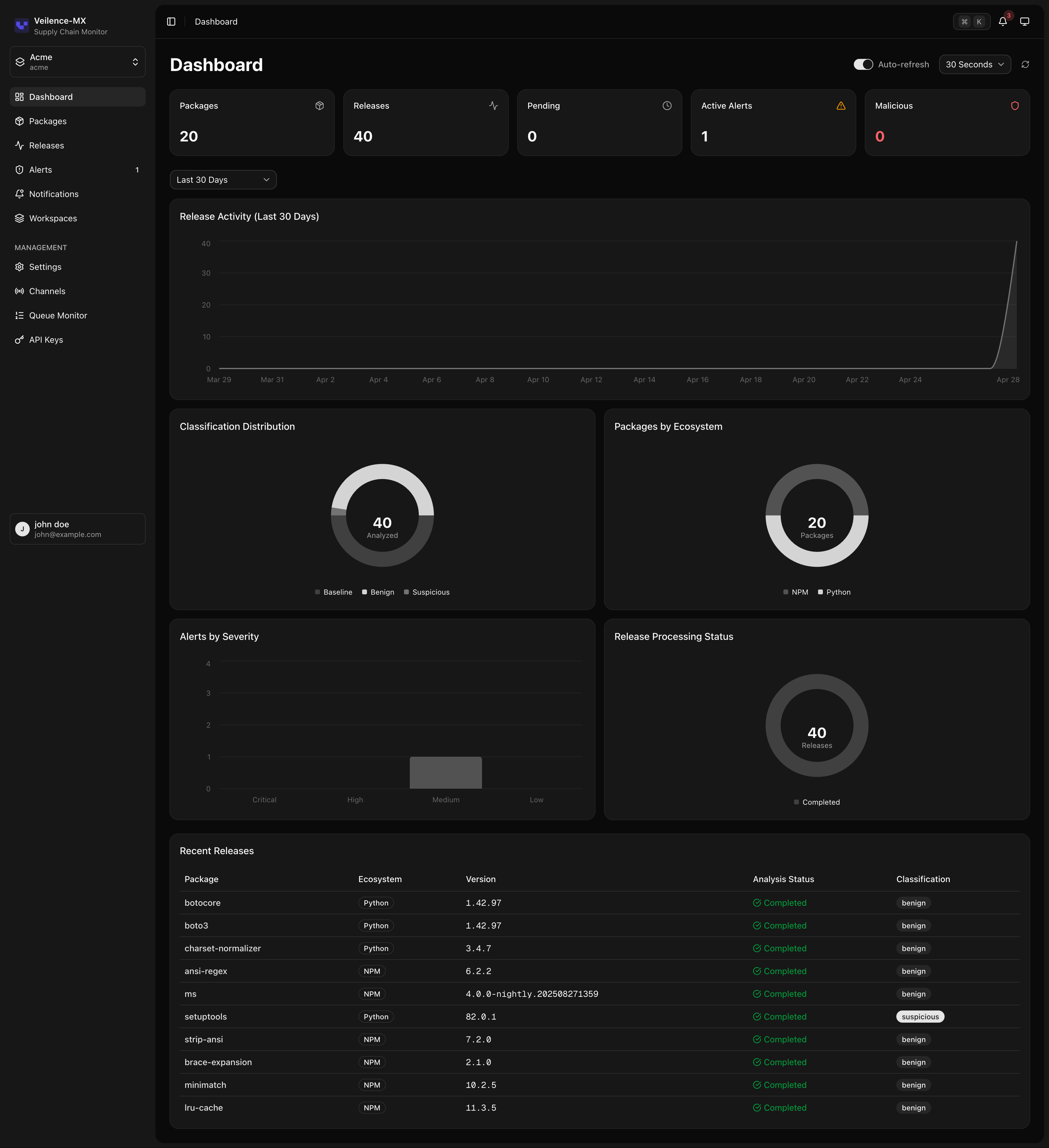
Task: Click the Malicious card shield icon
Action: (x=1015, y=106)
